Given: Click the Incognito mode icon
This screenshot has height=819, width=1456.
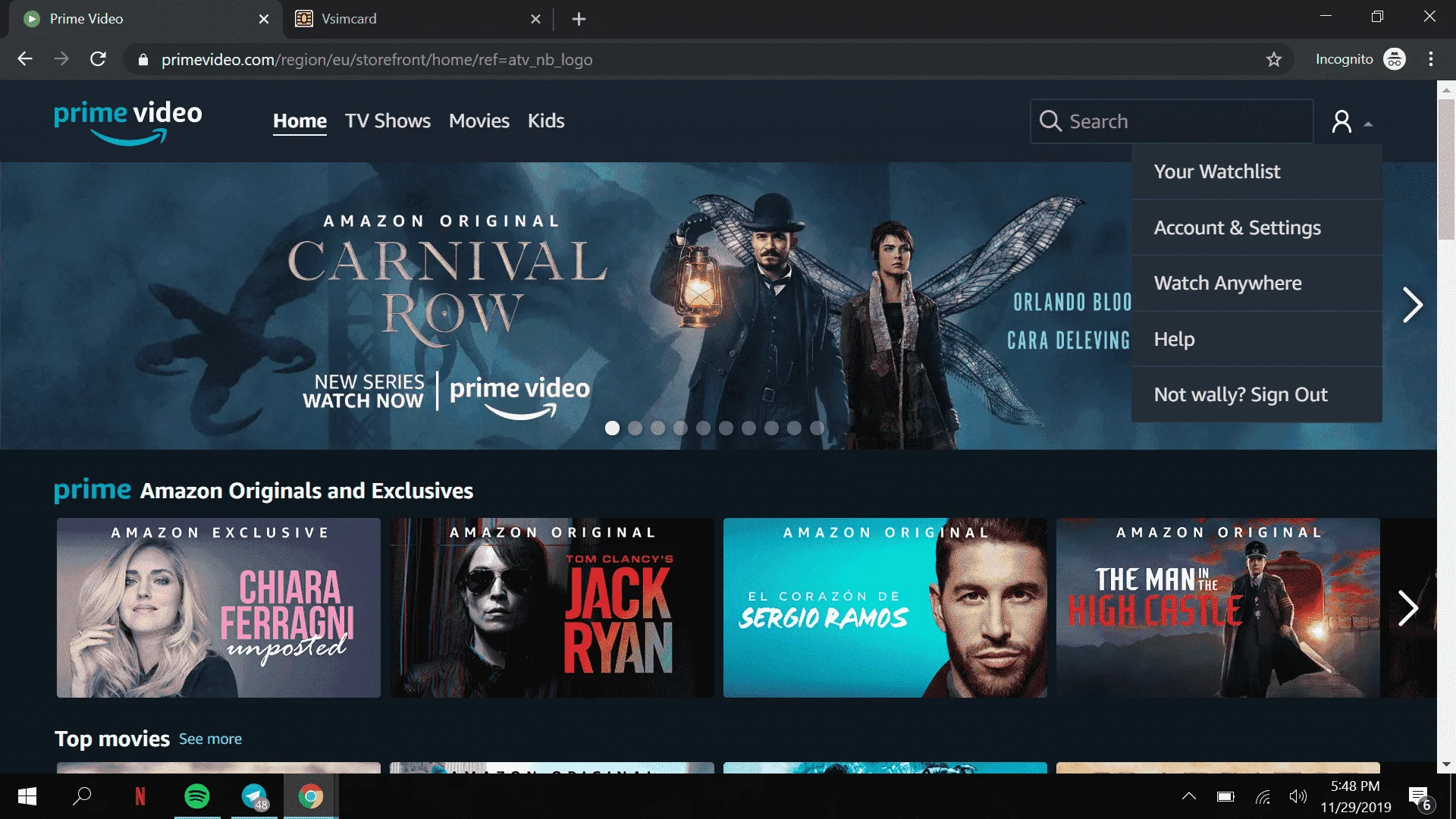Looking at the screenshot, I should pos(1395,59).
